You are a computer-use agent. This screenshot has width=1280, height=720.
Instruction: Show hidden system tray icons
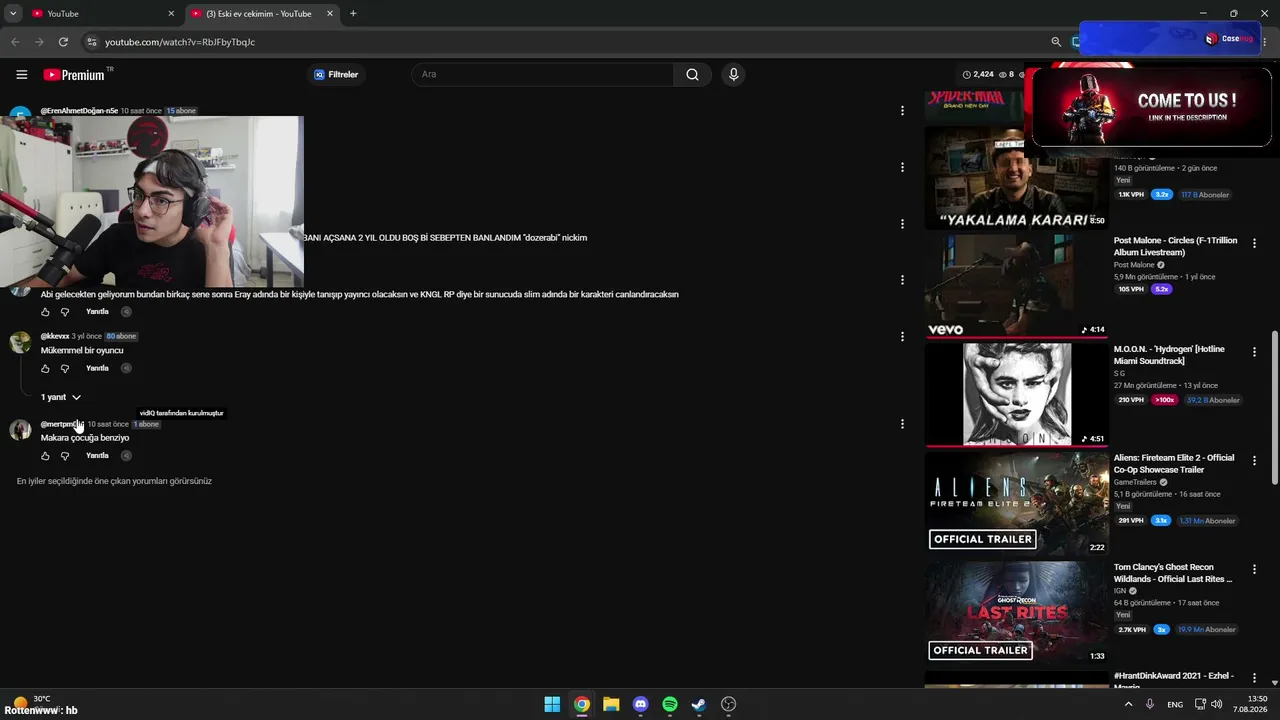pos(1129,704)
